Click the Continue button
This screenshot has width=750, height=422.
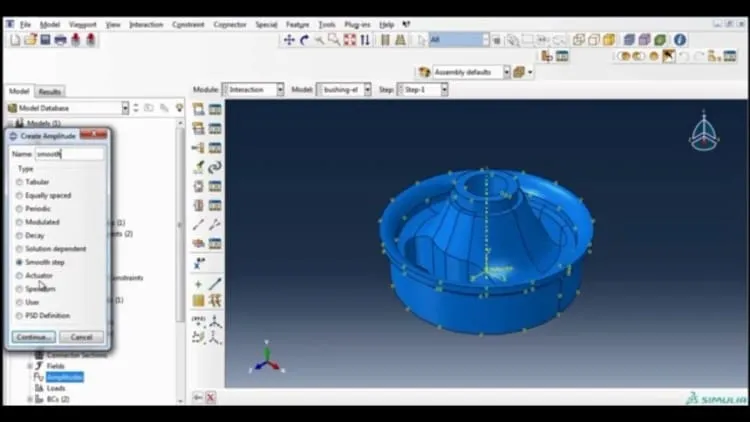coord(33,337)
